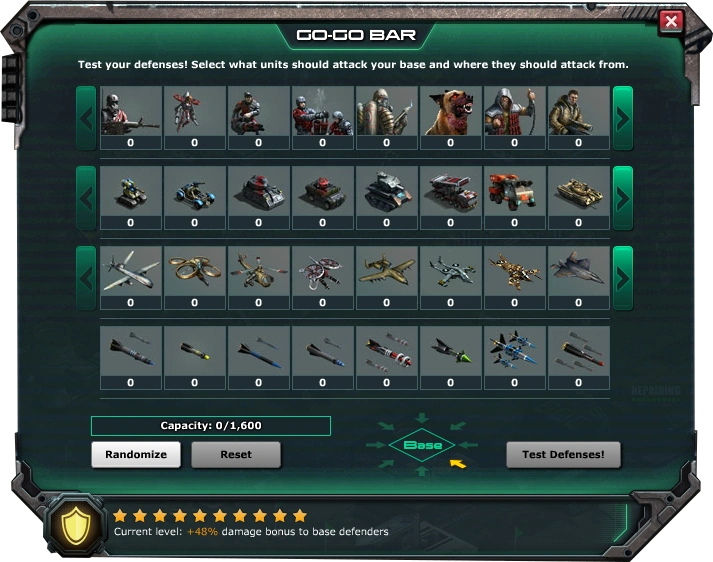
Task: Show previous vehicle units with left arrow
Action: (86, 198)
